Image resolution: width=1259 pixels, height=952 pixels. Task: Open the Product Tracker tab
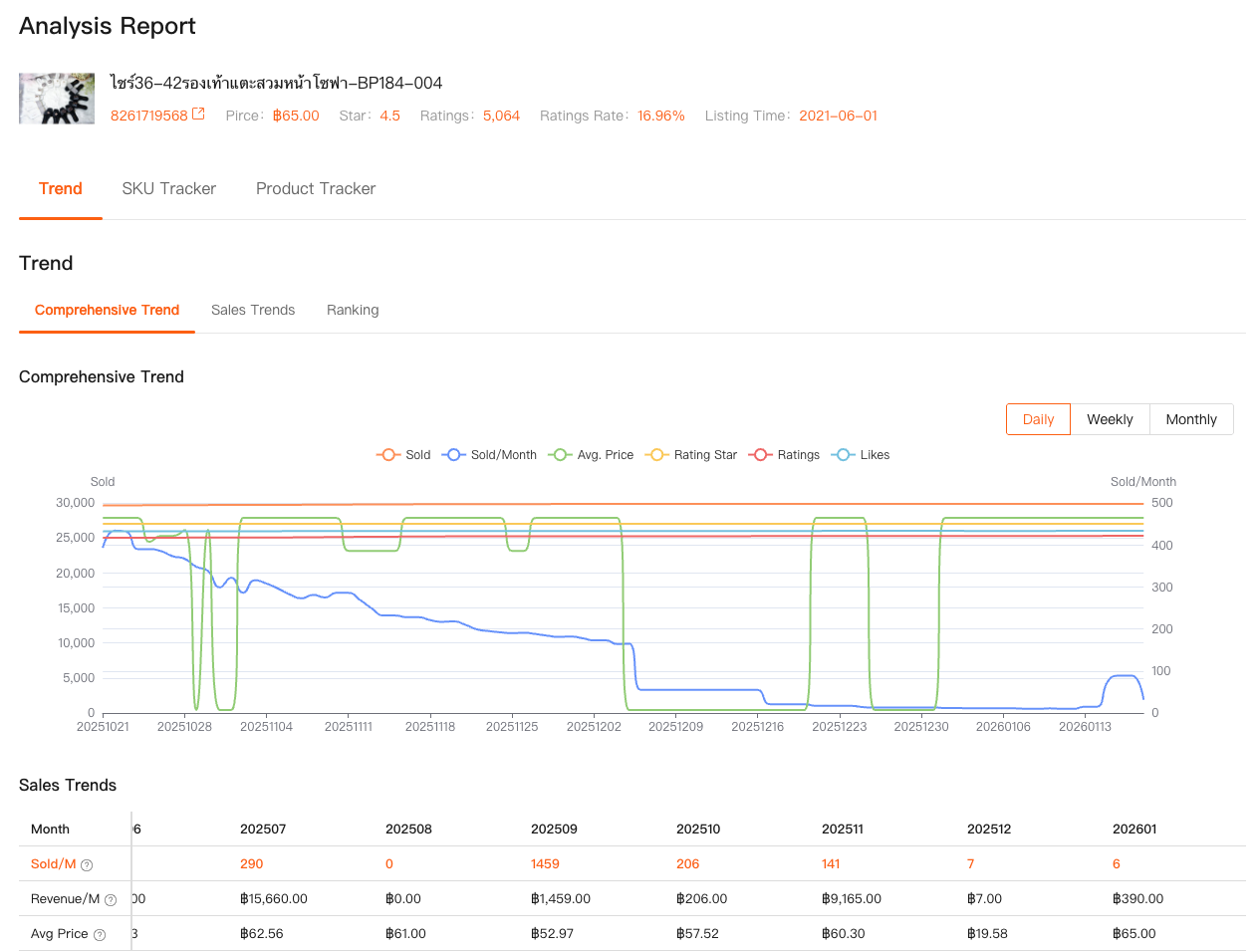316,189
